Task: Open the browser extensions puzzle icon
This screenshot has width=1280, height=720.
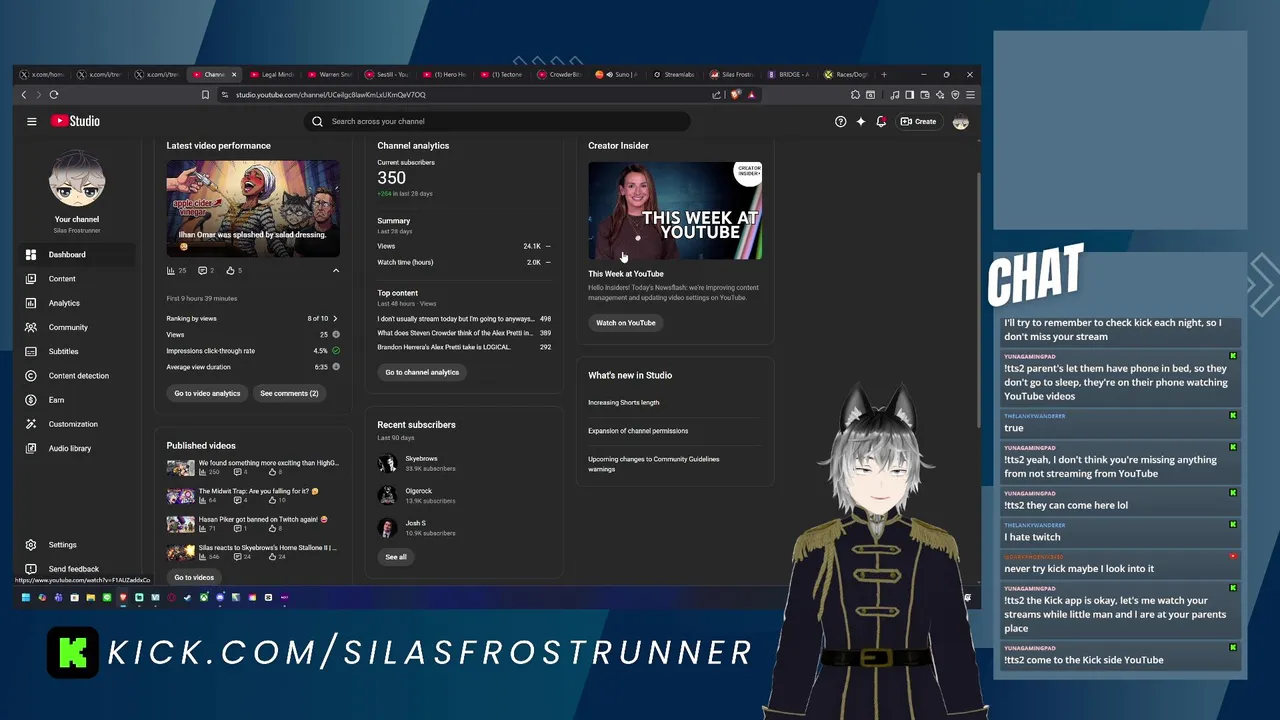Action: tap(855, 95)
